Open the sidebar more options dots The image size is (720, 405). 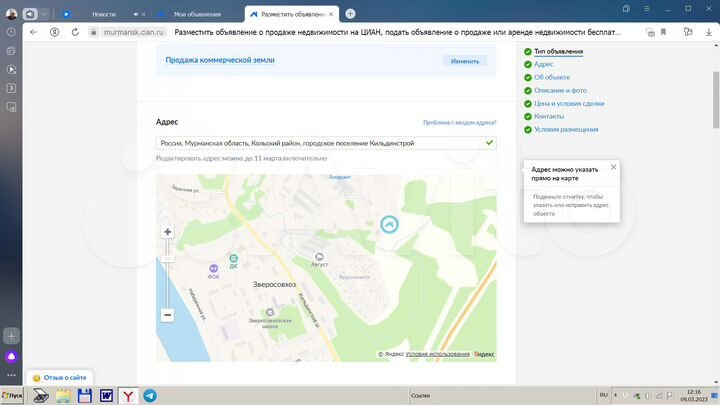pyautogui.click(x=11, y=375)
